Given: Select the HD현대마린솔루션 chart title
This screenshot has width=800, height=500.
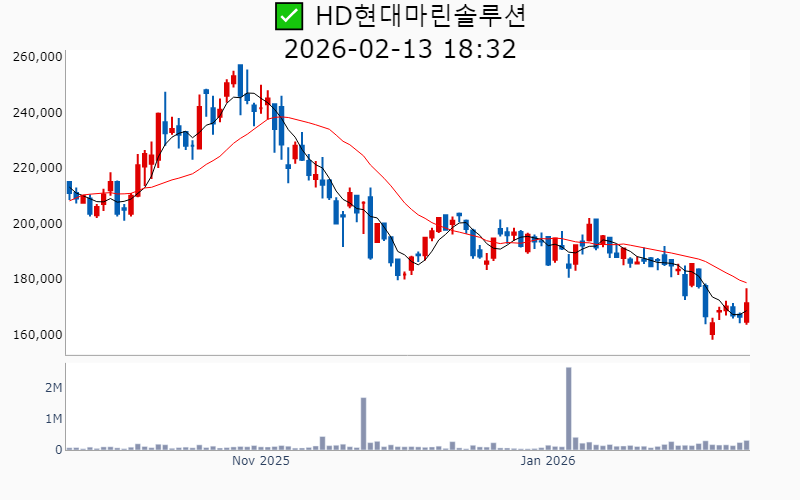Looking at the screenshot, I should click(420, 17).
